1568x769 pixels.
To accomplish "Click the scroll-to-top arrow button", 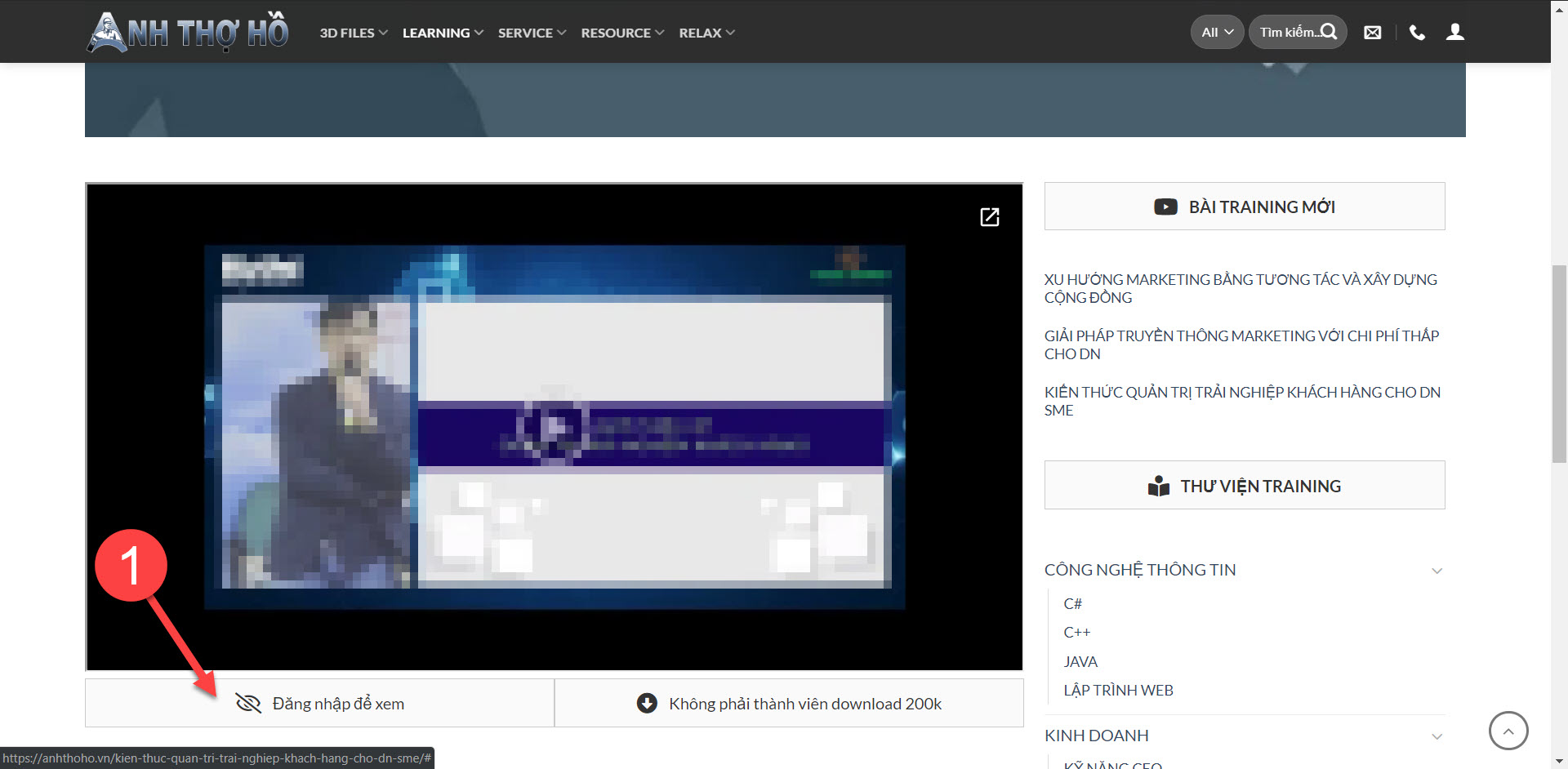I will pos(1508,731).
